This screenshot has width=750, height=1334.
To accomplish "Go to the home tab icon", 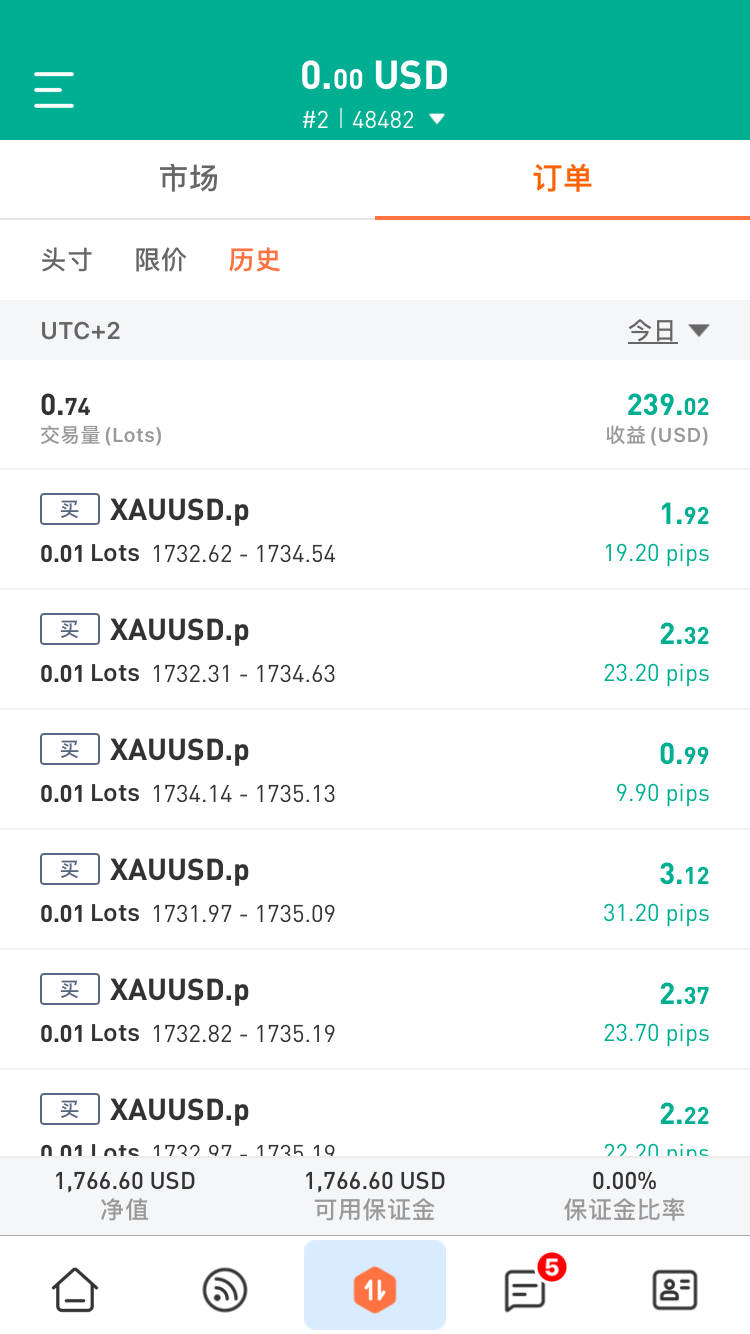I will (x=75, y=1289).
